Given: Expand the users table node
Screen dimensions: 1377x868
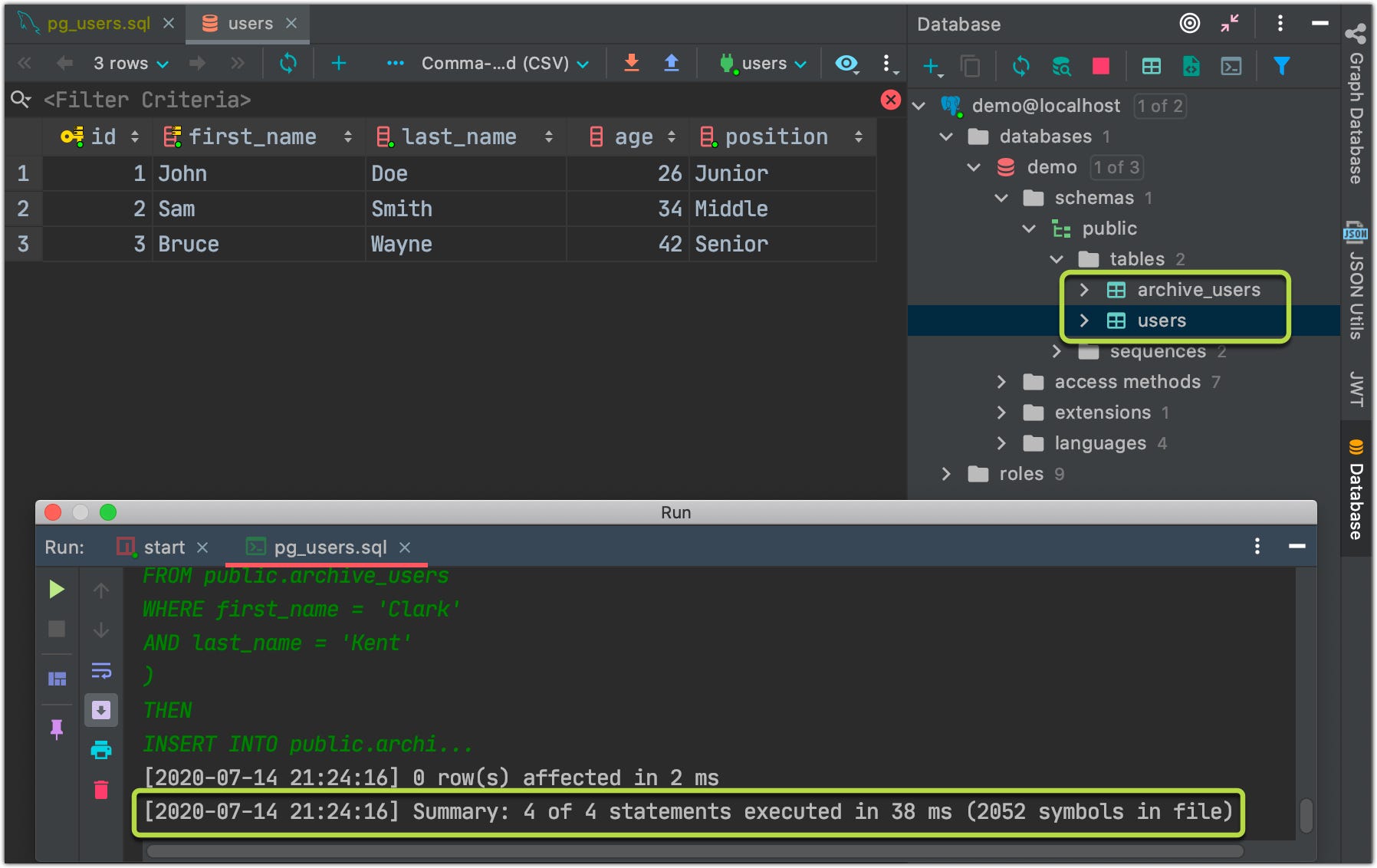Looking at the screenshot, I should [x=1084, y=321].
